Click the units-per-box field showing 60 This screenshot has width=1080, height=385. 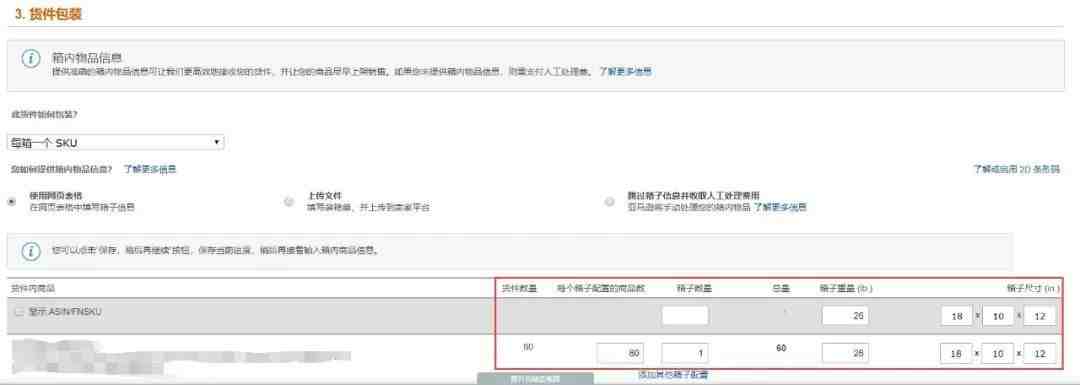(x=621, y=353)
